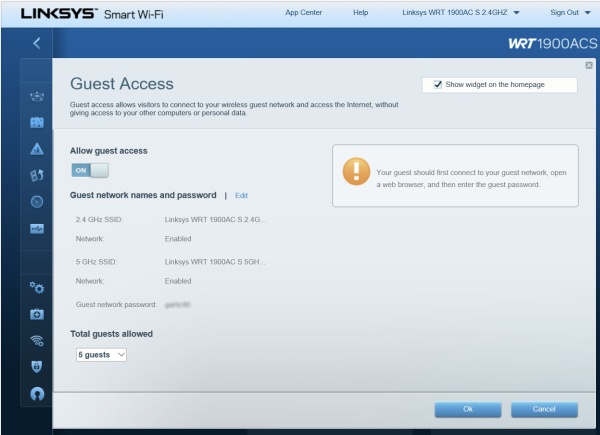600x435 pixels.
Task: Open the External Storage USB icon
Action: point(37,229)
